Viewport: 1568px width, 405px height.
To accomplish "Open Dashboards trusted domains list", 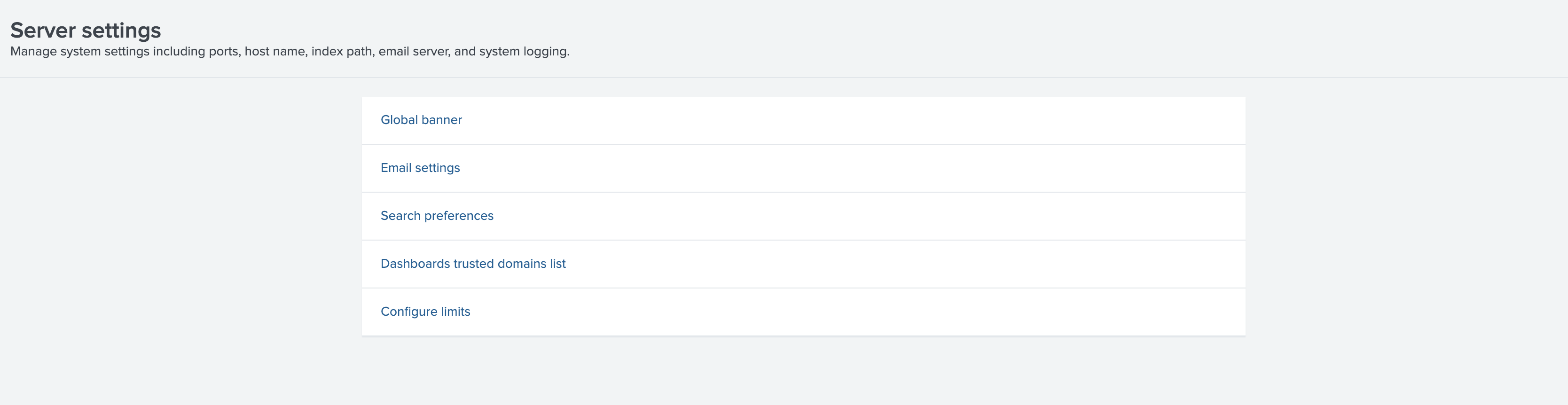I will 472,264.
